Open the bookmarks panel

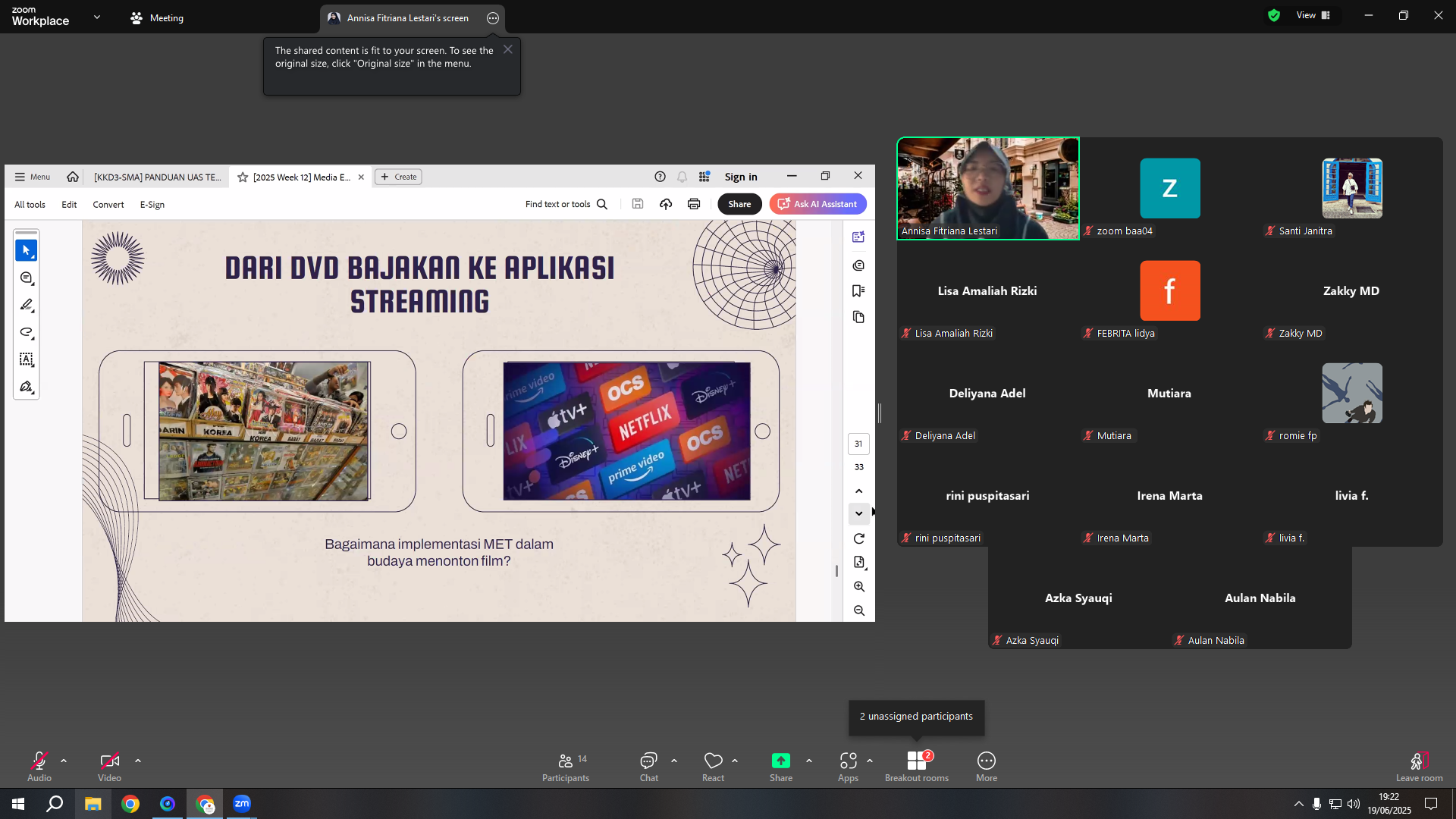click(x=858, y=291)
